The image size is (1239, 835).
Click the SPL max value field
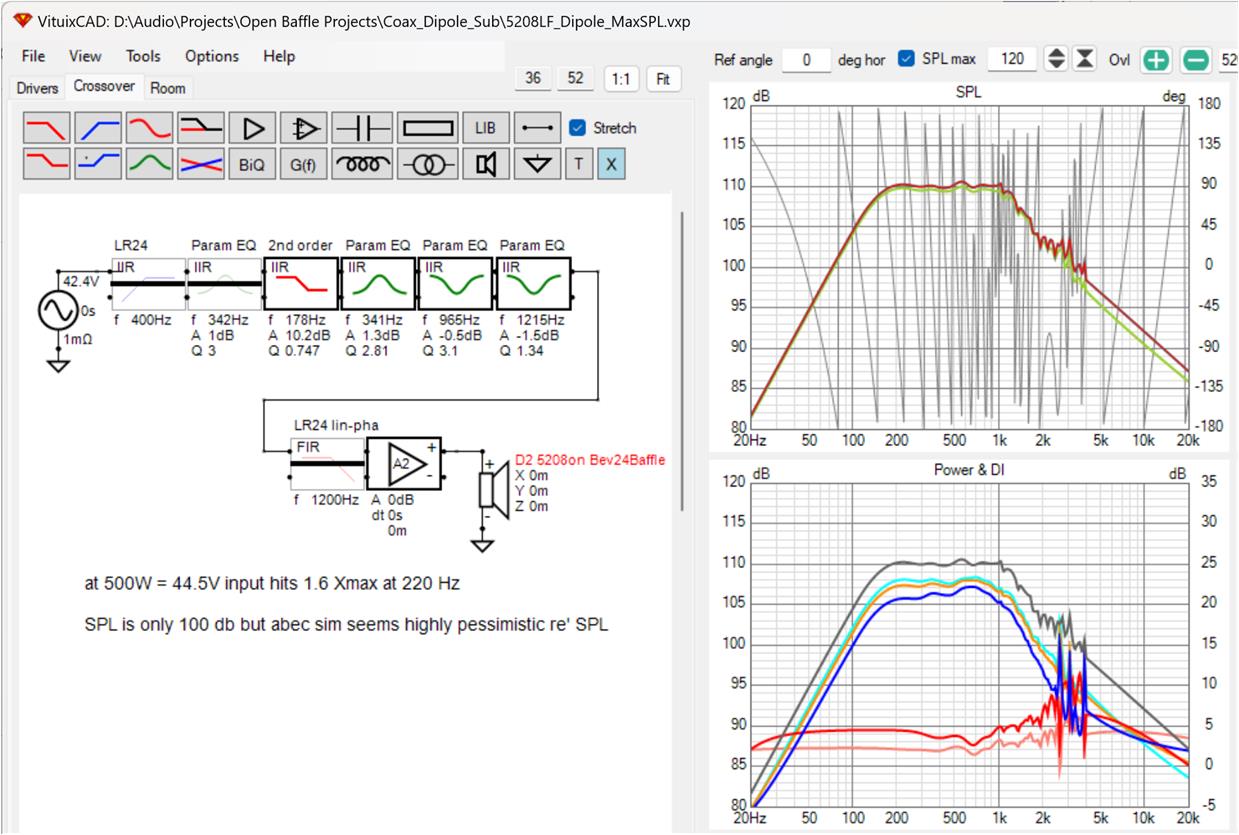click(1011, 59)
